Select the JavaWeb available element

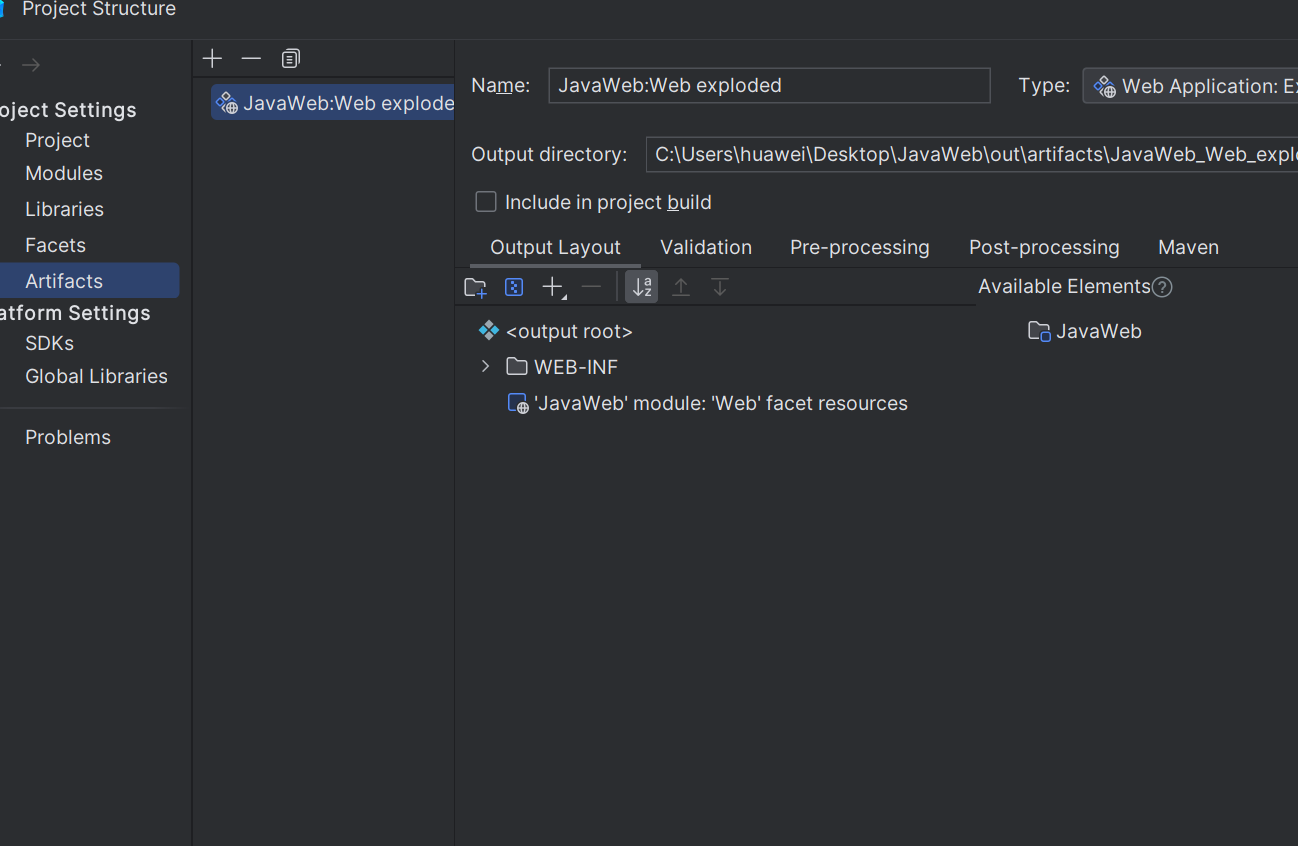1097,332
